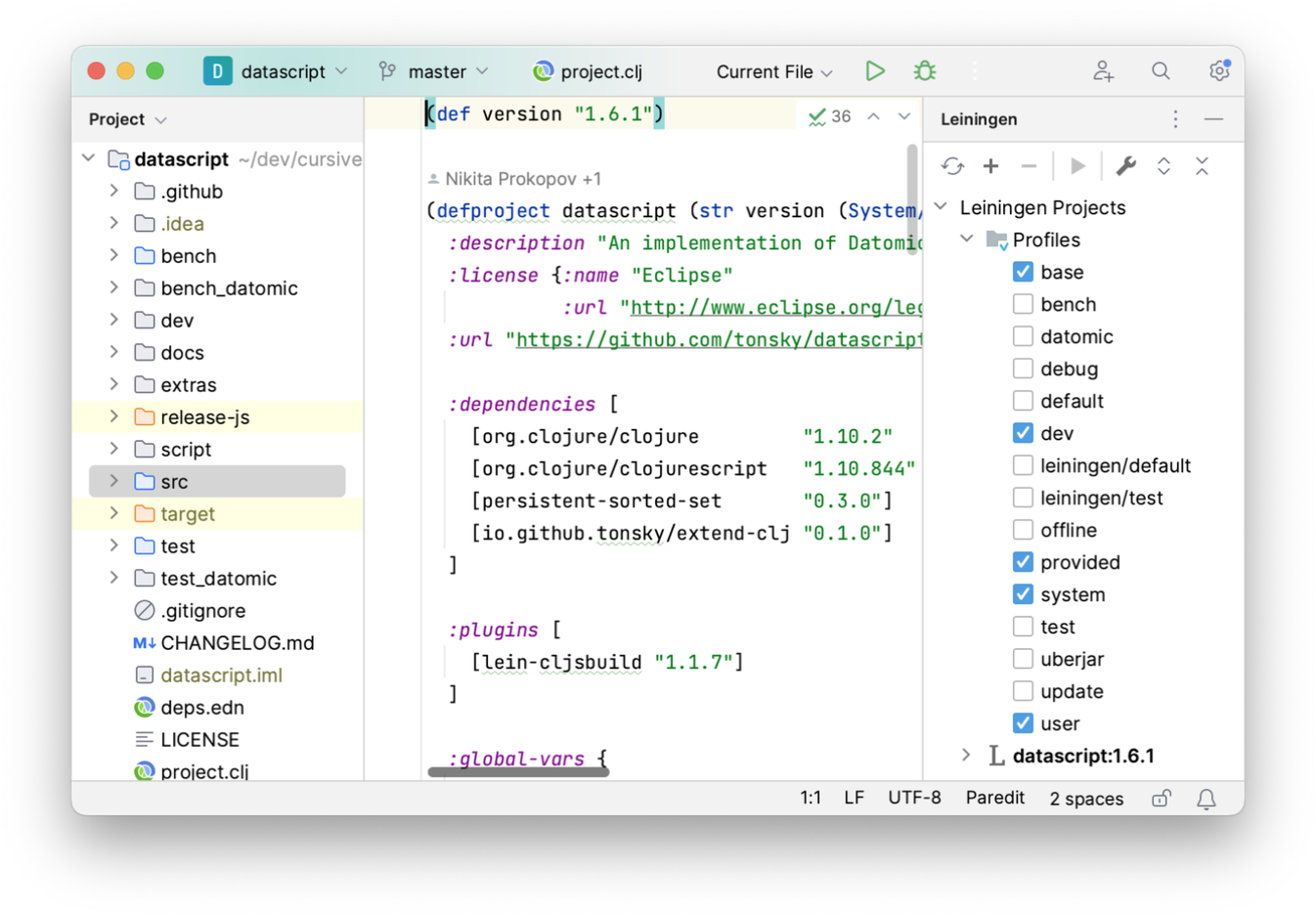Click the inspections checkmark widget showing 36
The height and width of the screenshot is (914, 1316).
[x=829, y=116]
